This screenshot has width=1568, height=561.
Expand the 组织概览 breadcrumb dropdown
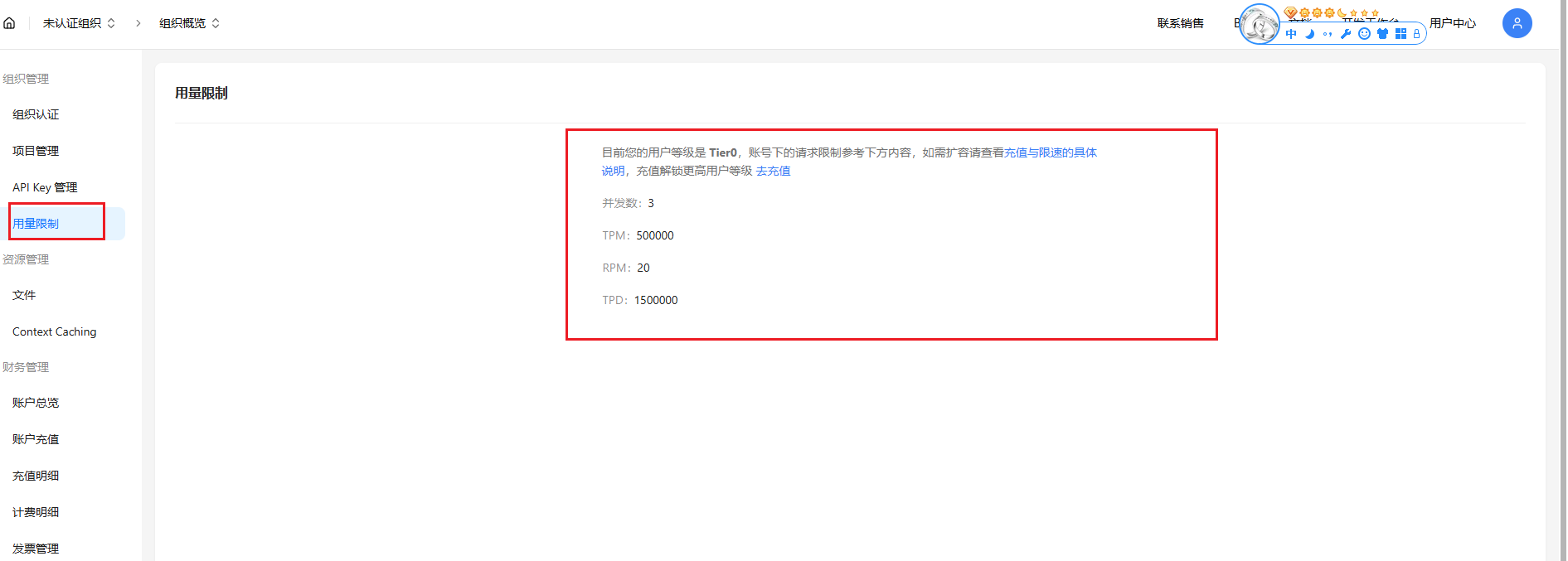pyautogui.click(x=189, y=23)
